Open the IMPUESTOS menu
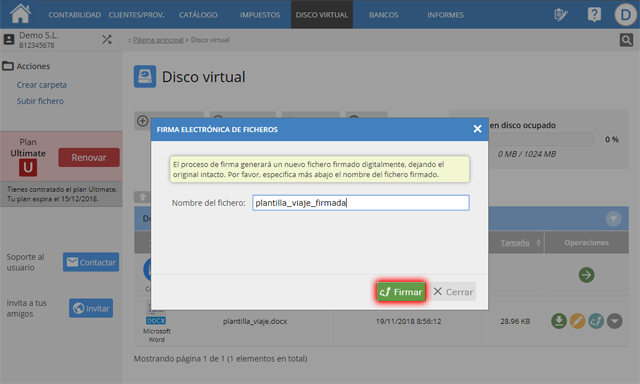Viewport: 640px width, 384px height. point(260,15)
